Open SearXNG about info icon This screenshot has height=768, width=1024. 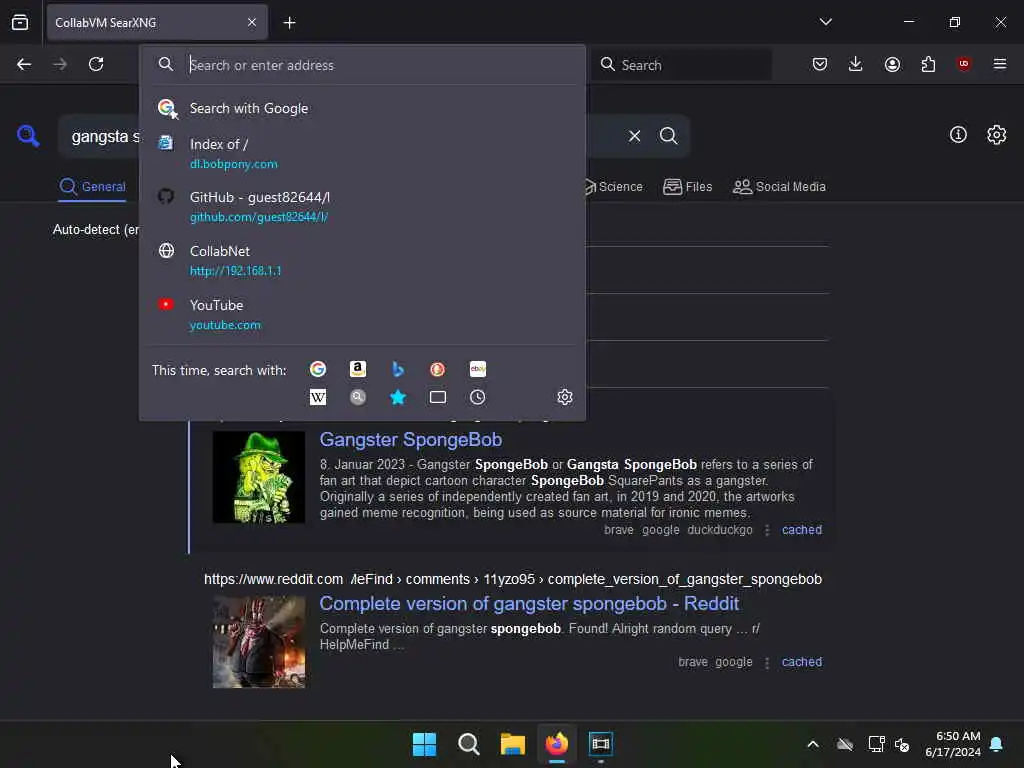[x=958, y=135]
